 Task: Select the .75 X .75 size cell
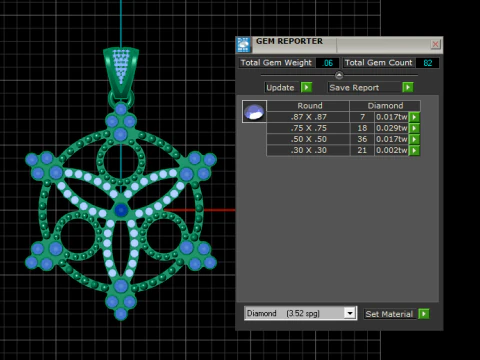tap(308, 128)
